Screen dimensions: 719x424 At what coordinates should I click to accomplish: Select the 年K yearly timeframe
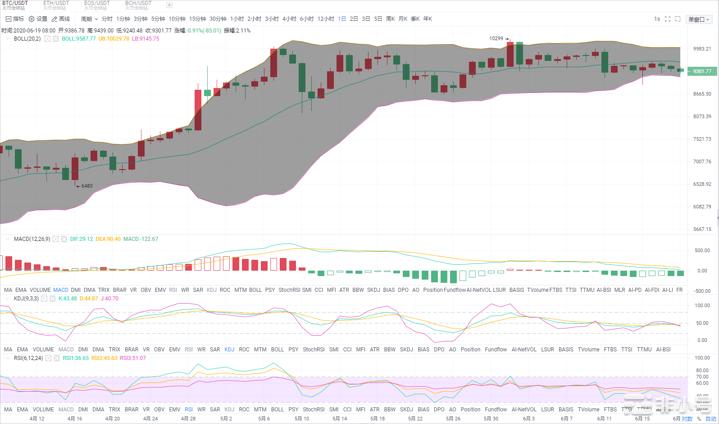pos(427,19)
